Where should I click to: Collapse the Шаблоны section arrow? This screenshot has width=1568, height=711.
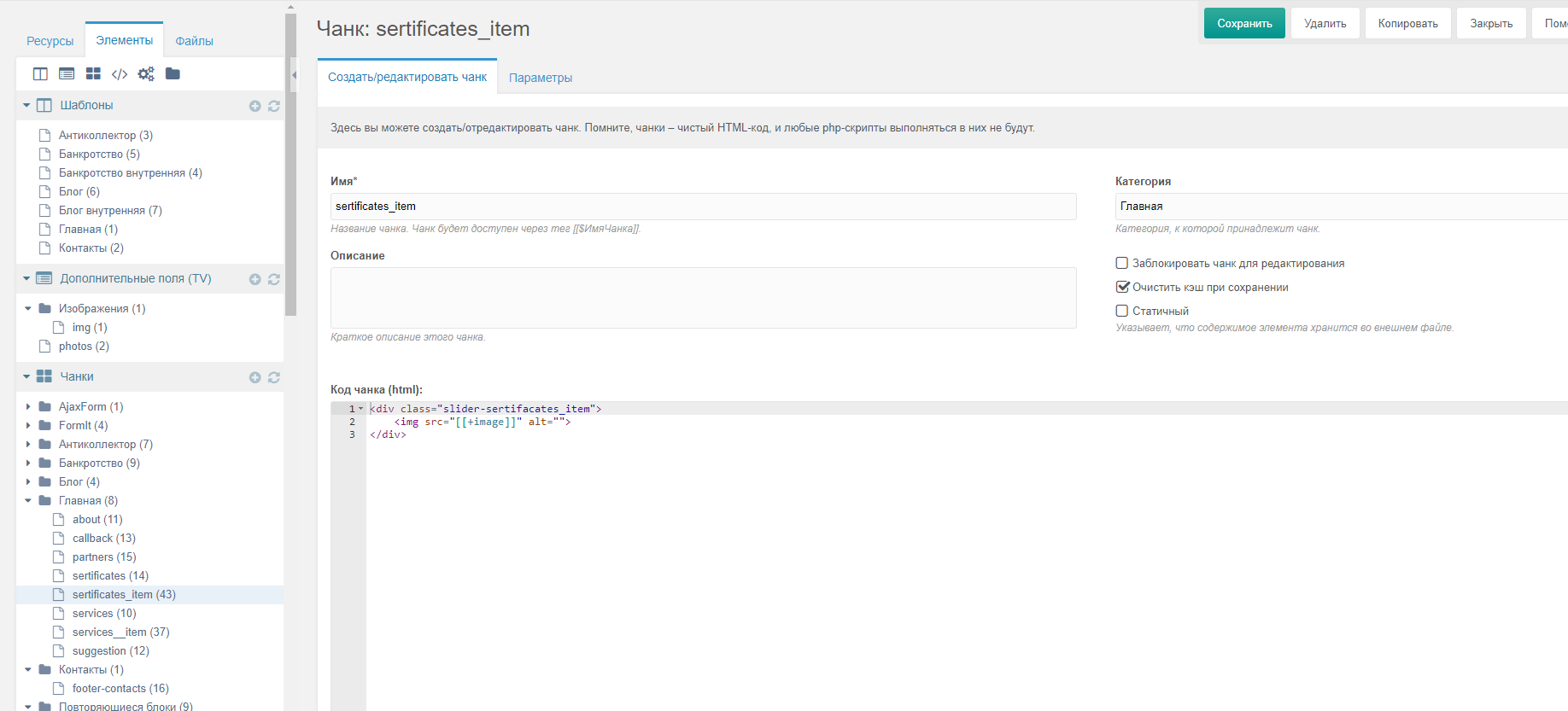pos(26,106)
